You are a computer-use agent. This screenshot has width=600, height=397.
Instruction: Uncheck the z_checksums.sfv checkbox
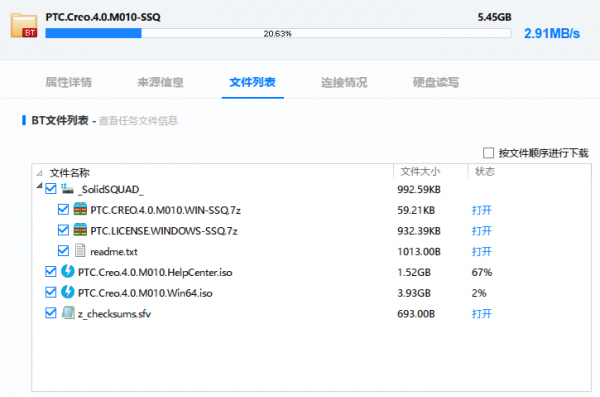[x=51, y=313]
